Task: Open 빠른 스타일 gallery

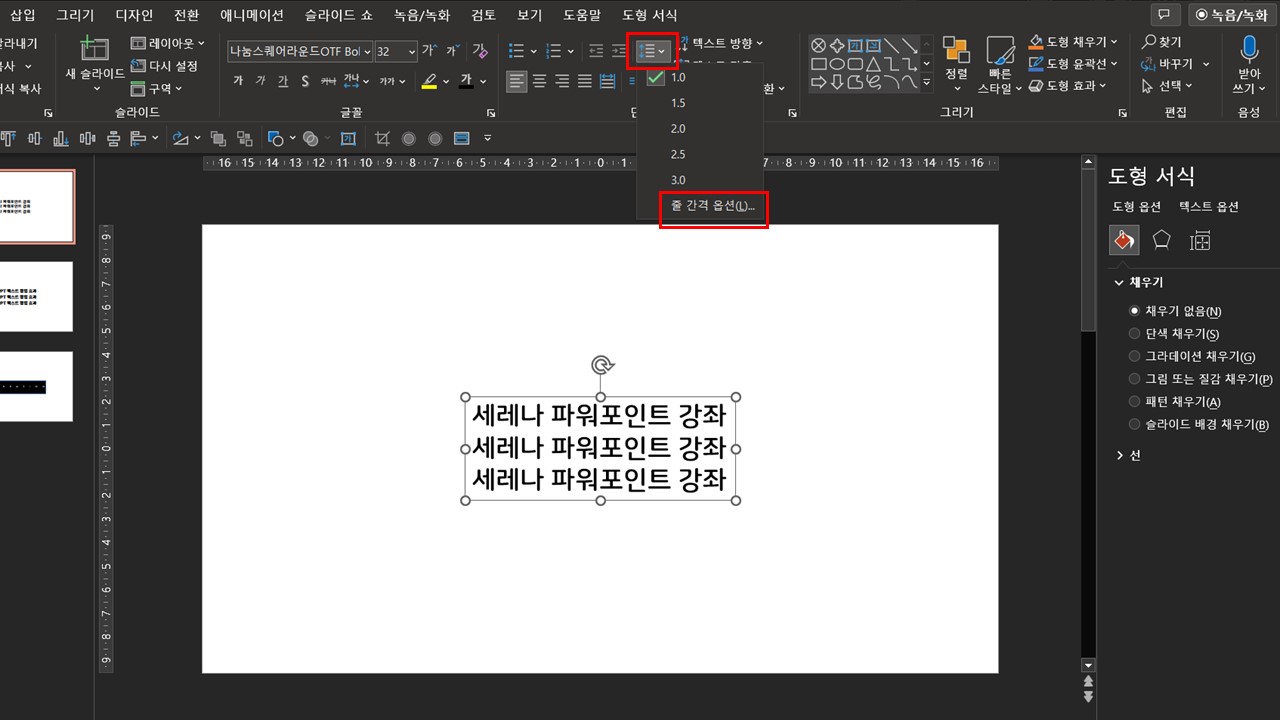Action: [1000, 63]
